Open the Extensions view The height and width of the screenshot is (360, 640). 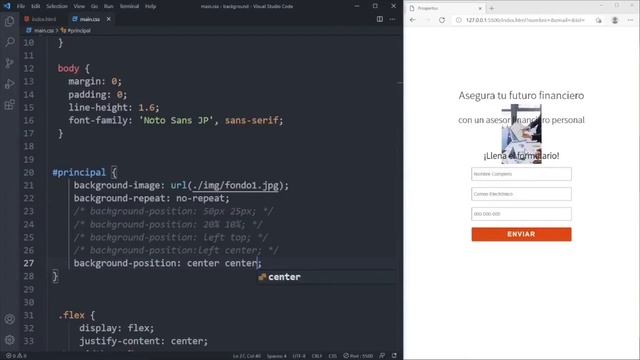click(x=9, y=104)
